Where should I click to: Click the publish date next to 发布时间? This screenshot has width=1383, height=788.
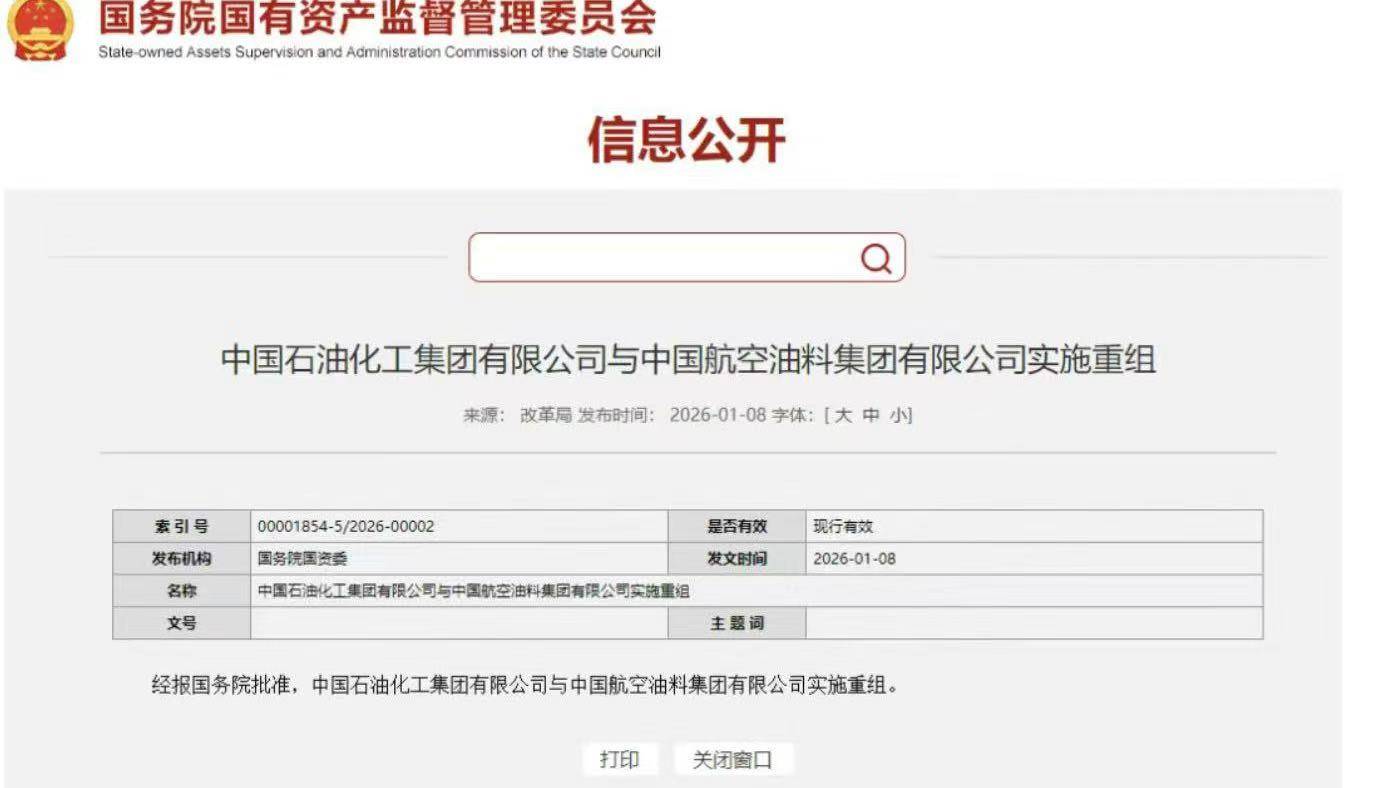pyautogui.click(x=718, y=416)
